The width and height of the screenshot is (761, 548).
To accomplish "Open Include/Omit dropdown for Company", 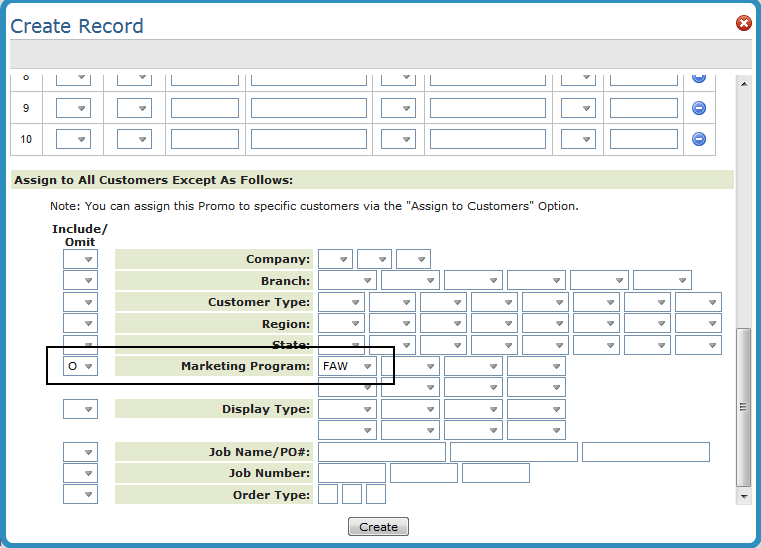I will click(x=80, y=260).
